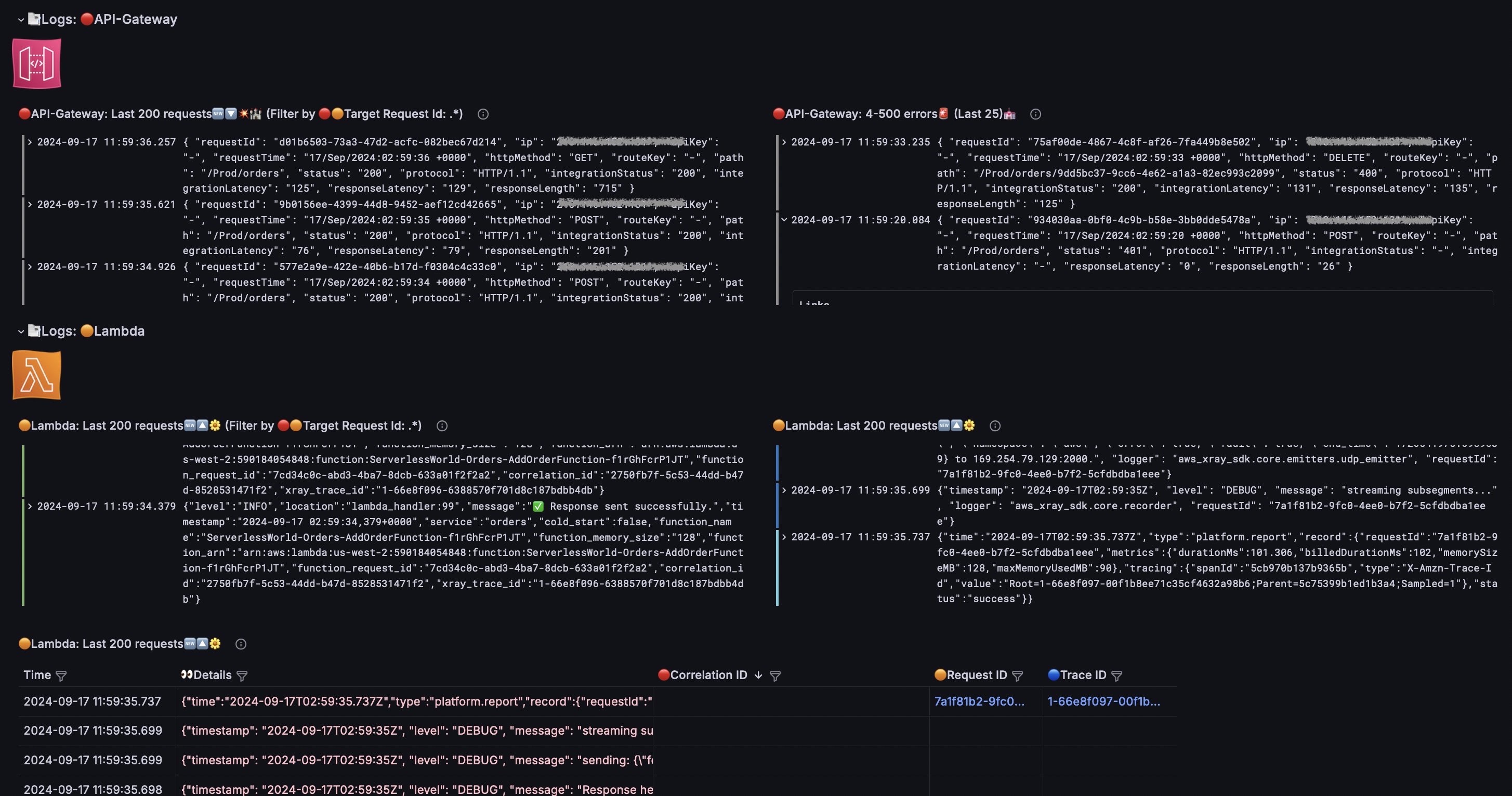Open filter for Details column
Screen dimensions: 1512x796
tap(242, 676)
